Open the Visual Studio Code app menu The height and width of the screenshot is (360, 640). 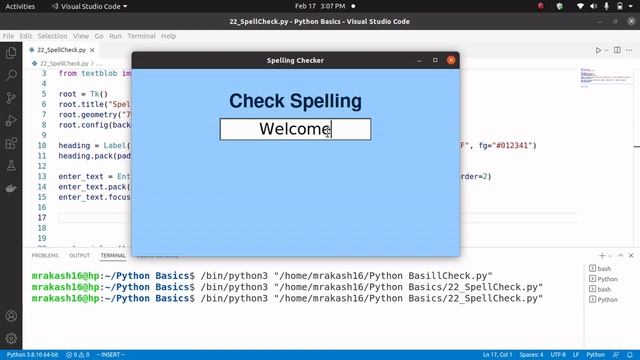(89, 6)
